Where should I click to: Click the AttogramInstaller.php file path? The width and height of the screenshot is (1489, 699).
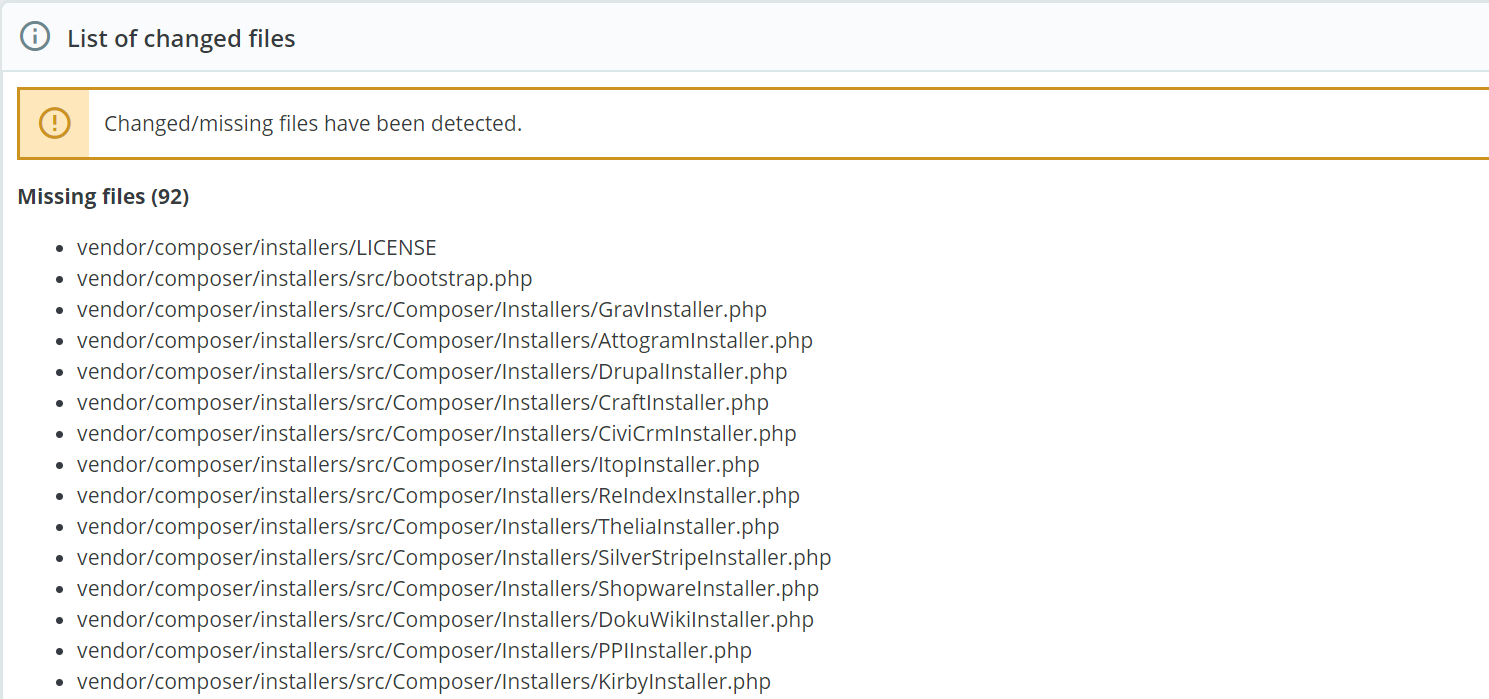coord(444,340)
